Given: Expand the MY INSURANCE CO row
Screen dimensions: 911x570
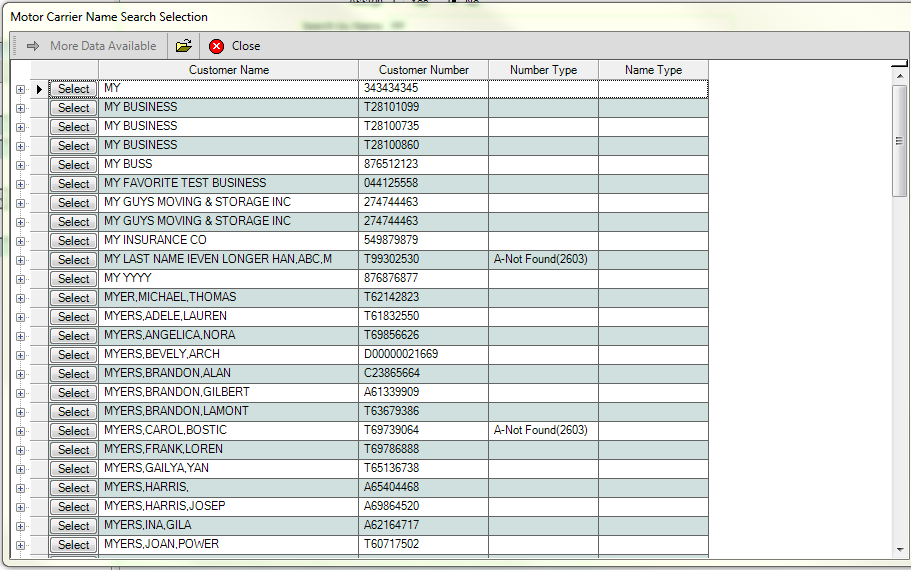Looking at the screenshot, I should tap(20, 241).
